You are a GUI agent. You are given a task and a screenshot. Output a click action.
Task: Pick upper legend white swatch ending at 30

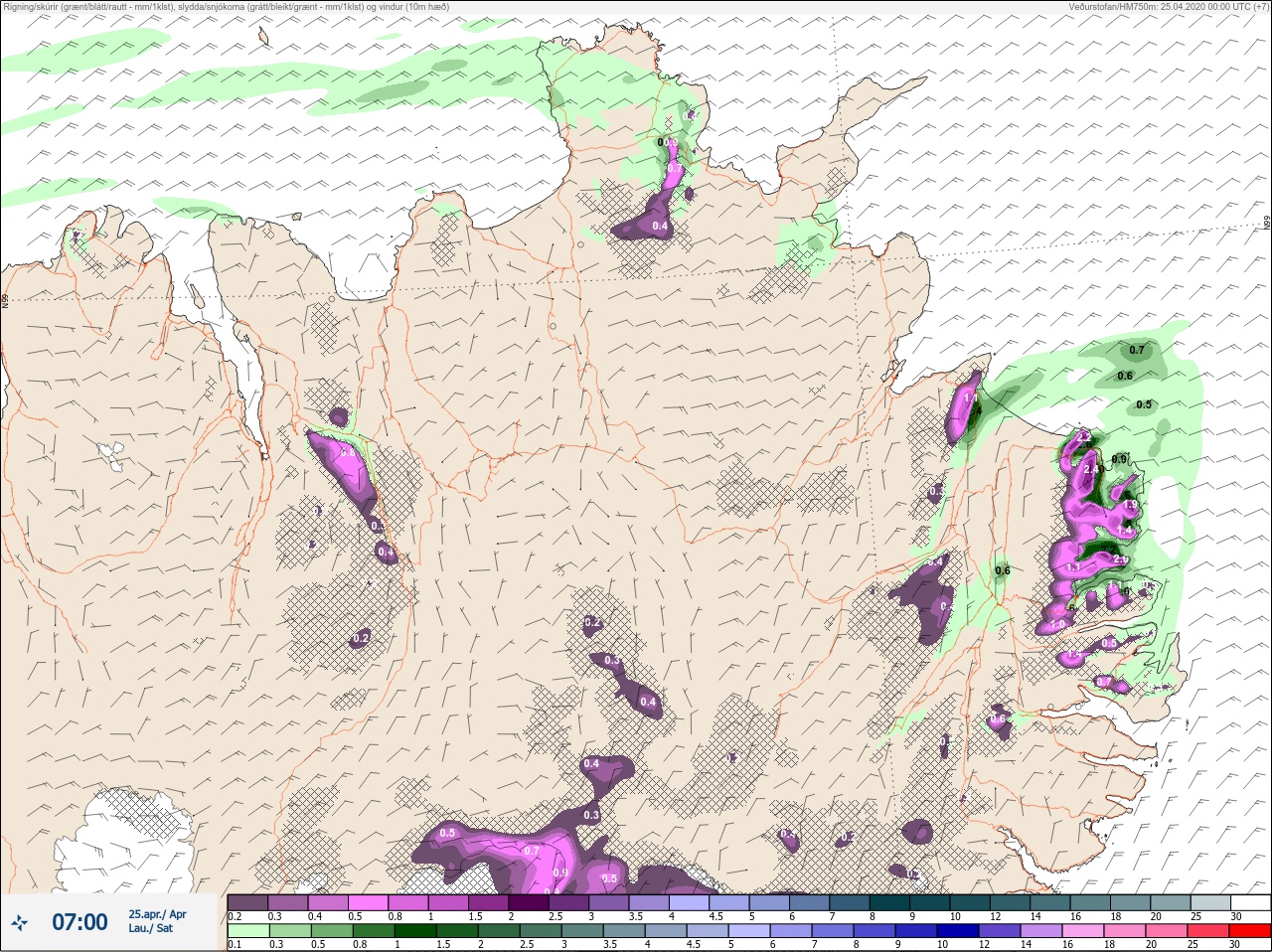1250,902
